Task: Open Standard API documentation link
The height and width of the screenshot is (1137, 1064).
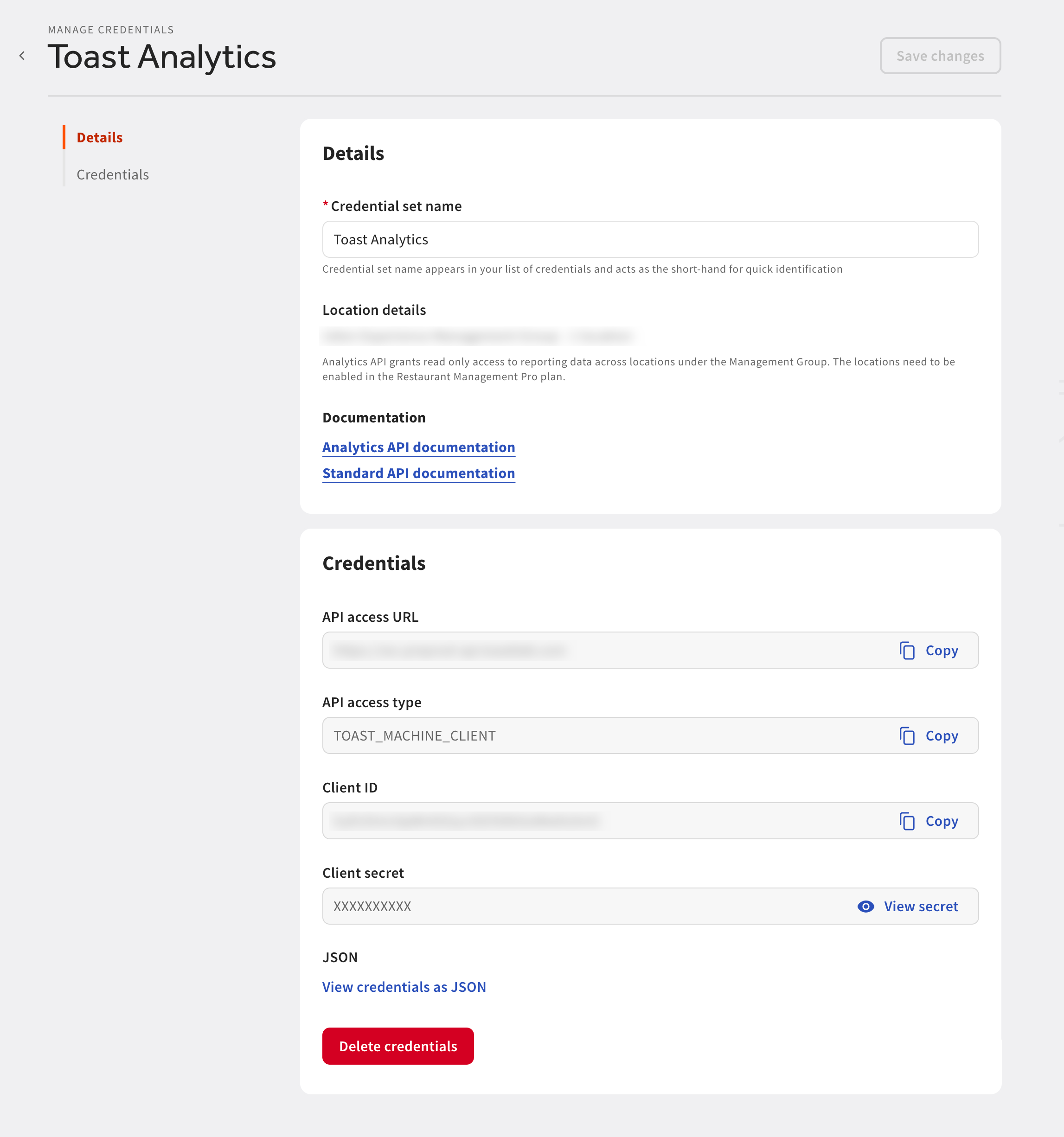Action: point(419,473)
